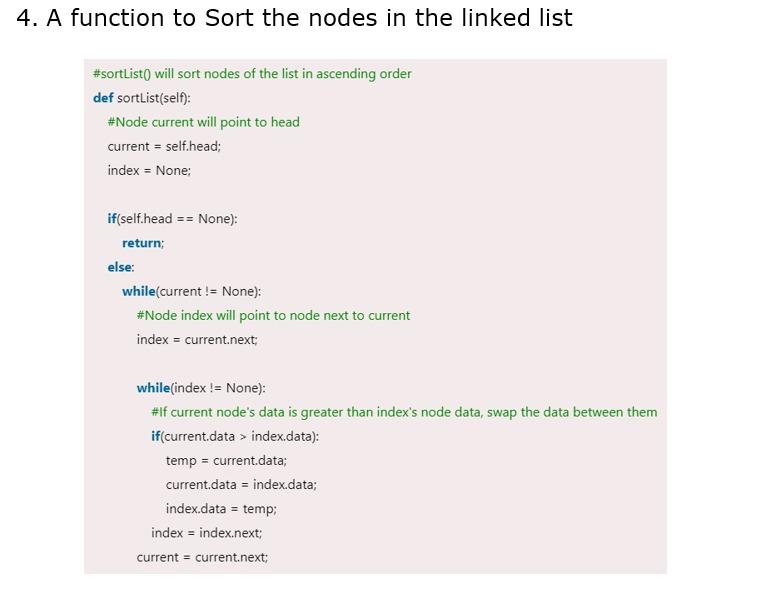Image resolution: width=770 pixels, height=590 pixels.
Task: Click the 'while(index != None):' inner loop
Action: pos(201,388)
